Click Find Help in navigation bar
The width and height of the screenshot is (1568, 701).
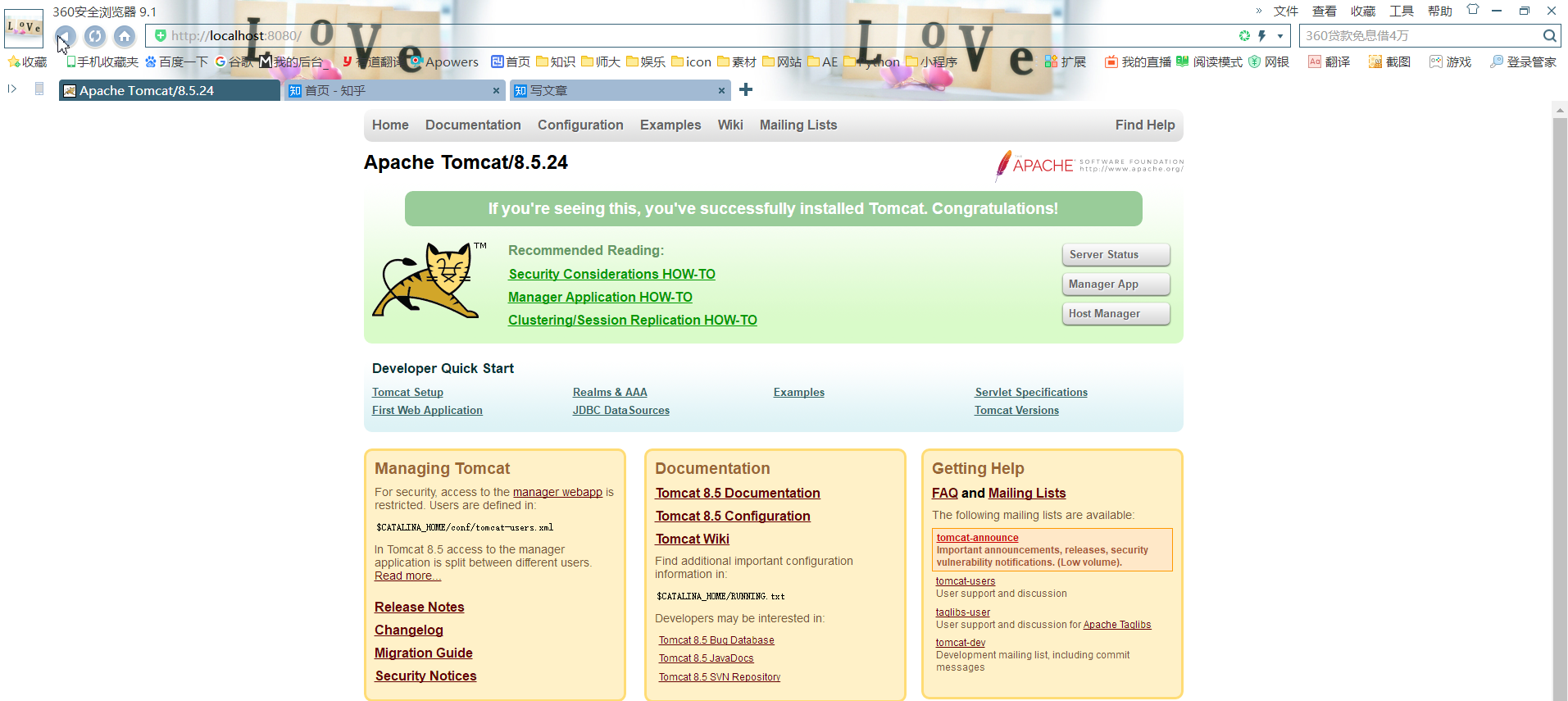(x=1145, y=125)
